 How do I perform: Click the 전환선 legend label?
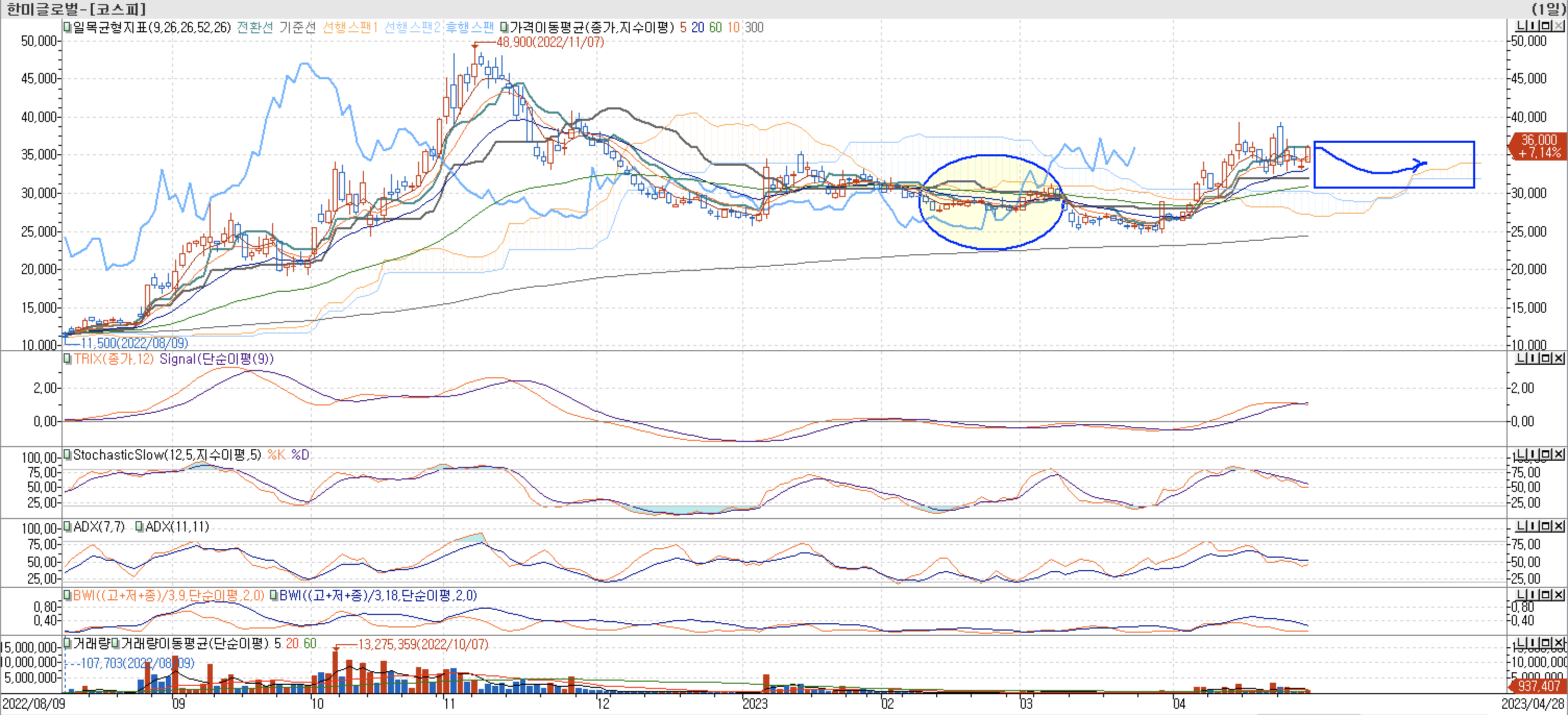tap(255, 28)
